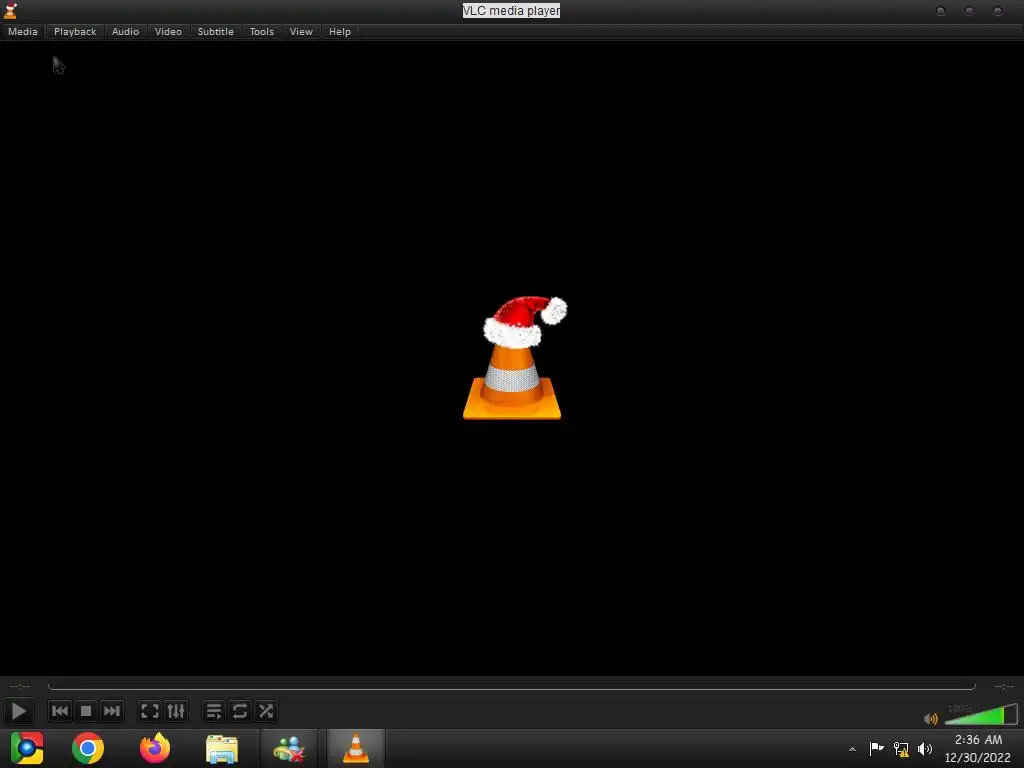The height and width of the screenshot is (768, 1024).
Task: Open system volume tray icon
Action: point(925,749)
